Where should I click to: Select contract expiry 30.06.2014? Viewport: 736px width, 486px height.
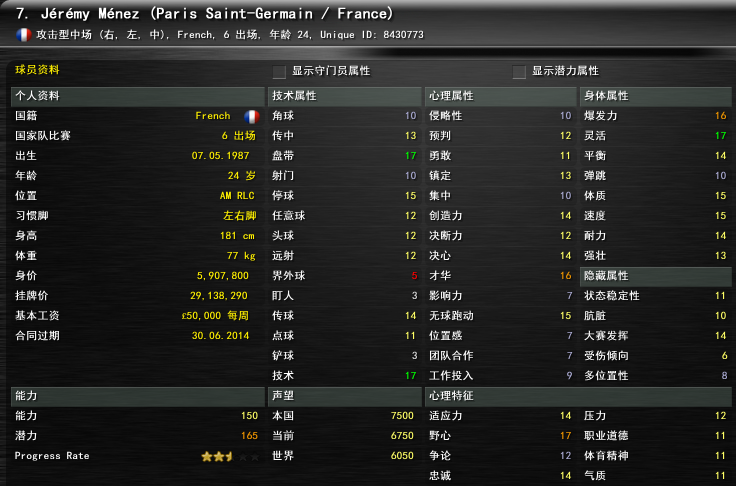(x=220, y=336)
